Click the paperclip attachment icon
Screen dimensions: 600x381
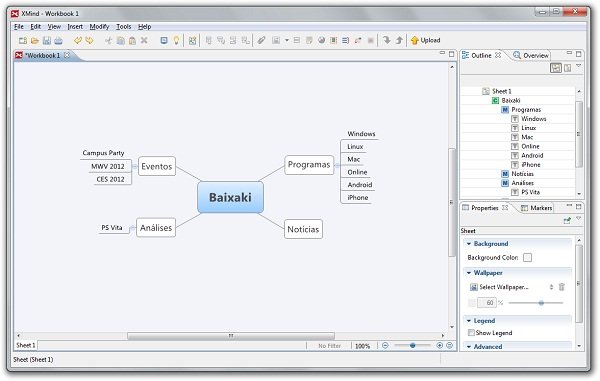click(x=261, y=40)
